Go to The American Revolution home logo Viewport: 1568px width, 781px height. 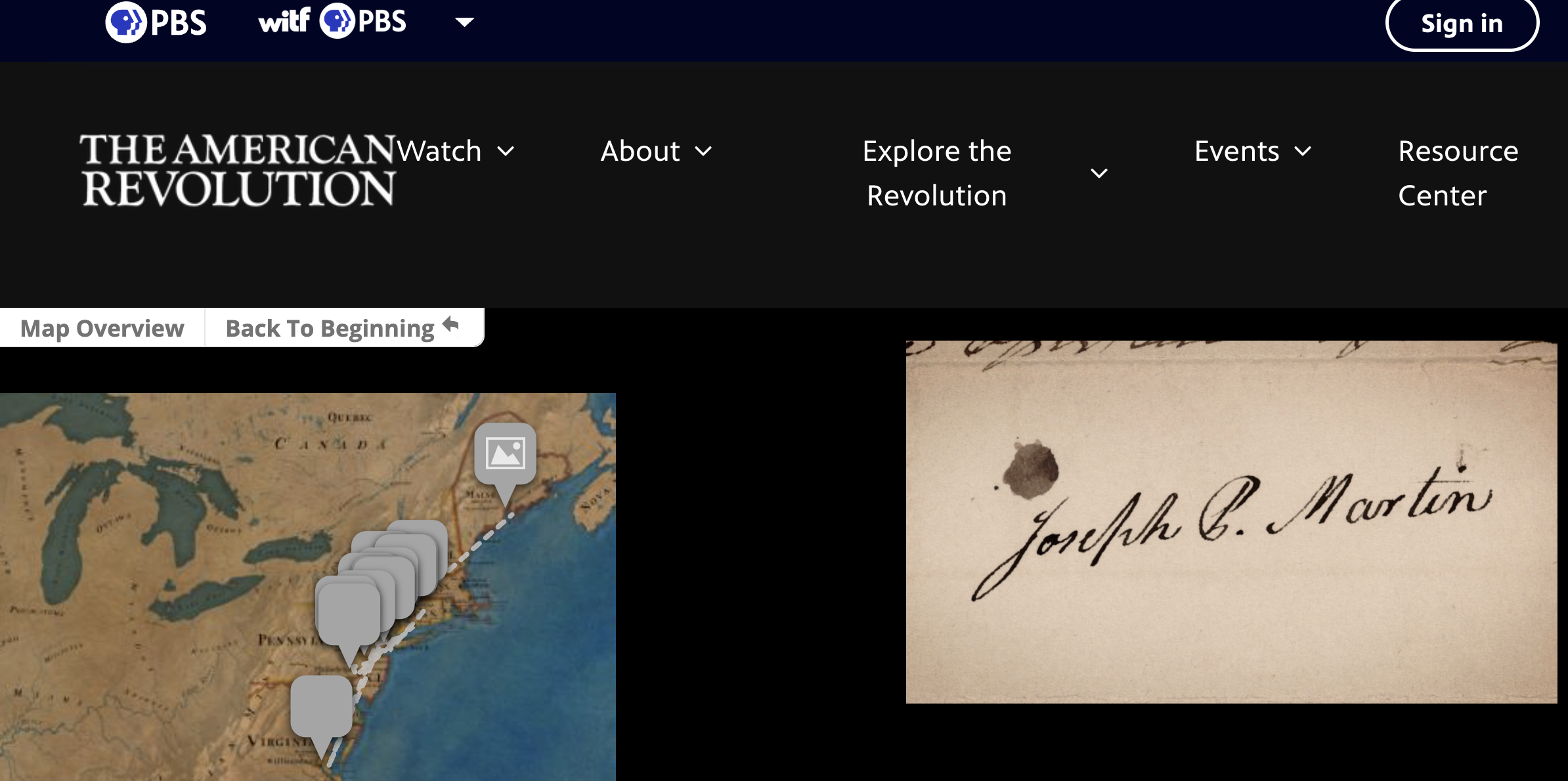238,170
